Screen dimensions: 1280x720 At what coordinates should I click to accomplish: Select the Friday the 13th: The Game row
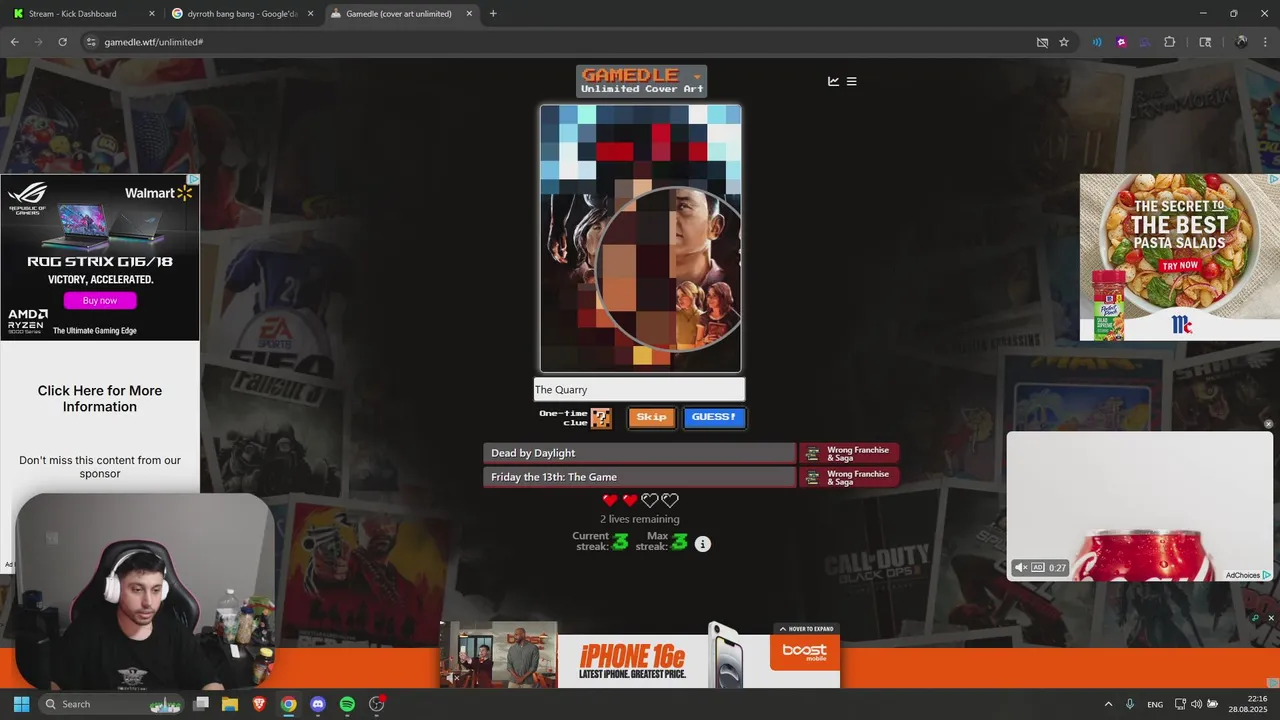[x=639, y=477]
